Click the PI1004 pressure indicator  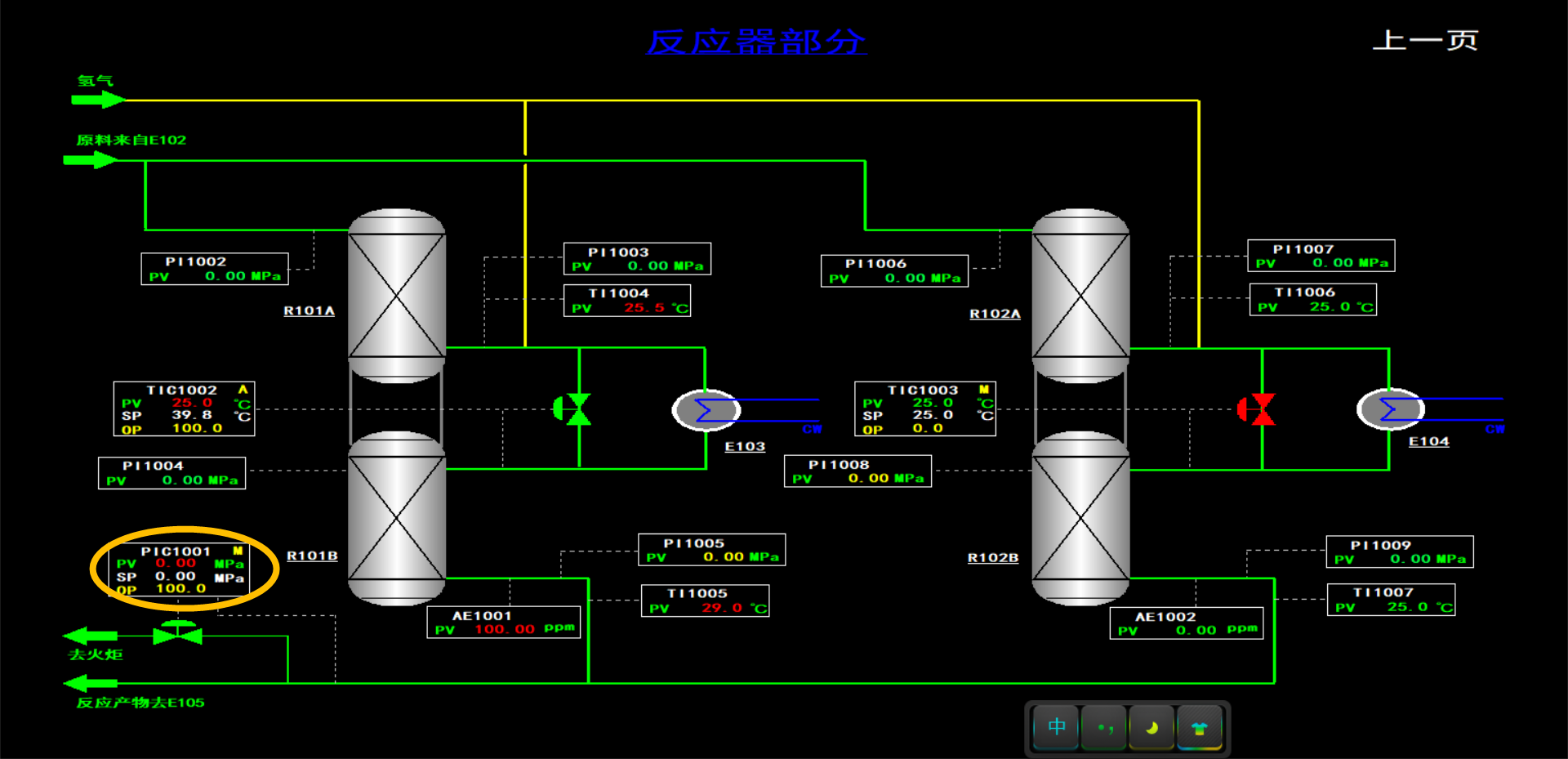pos(172,473)
